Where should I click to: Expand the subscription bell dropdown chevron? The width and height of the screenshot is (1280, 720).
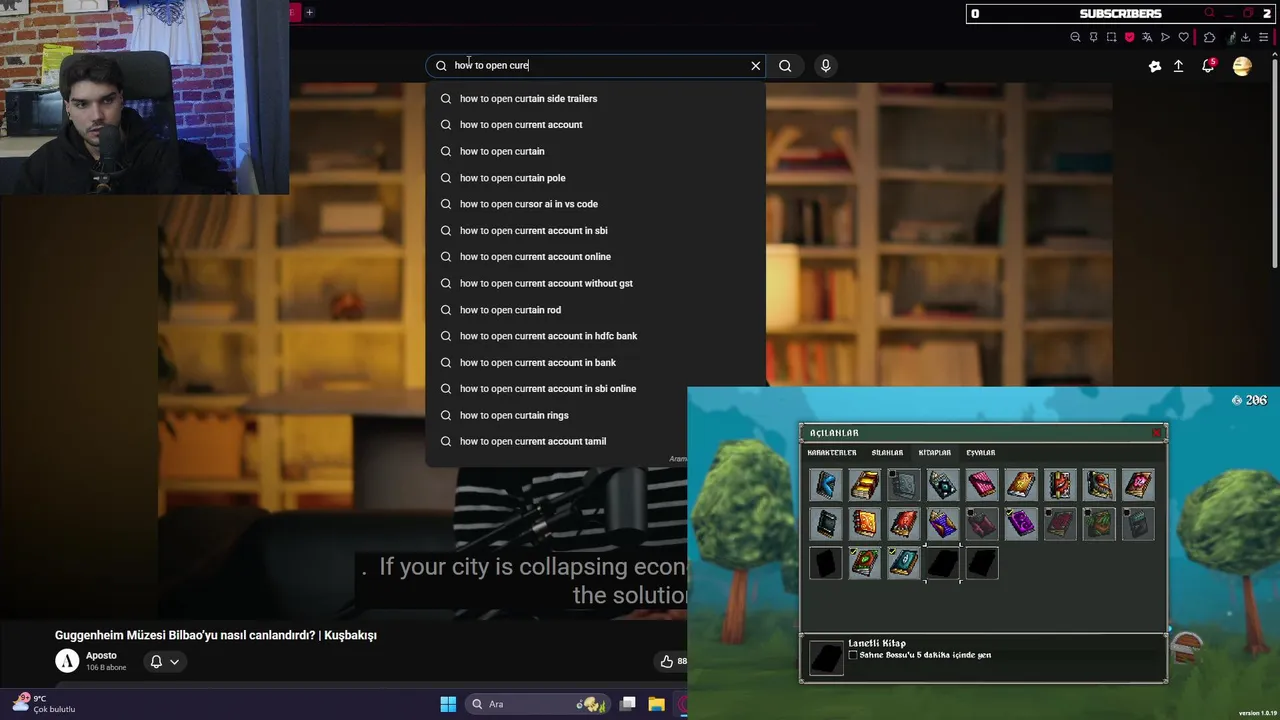pos(174,662)
